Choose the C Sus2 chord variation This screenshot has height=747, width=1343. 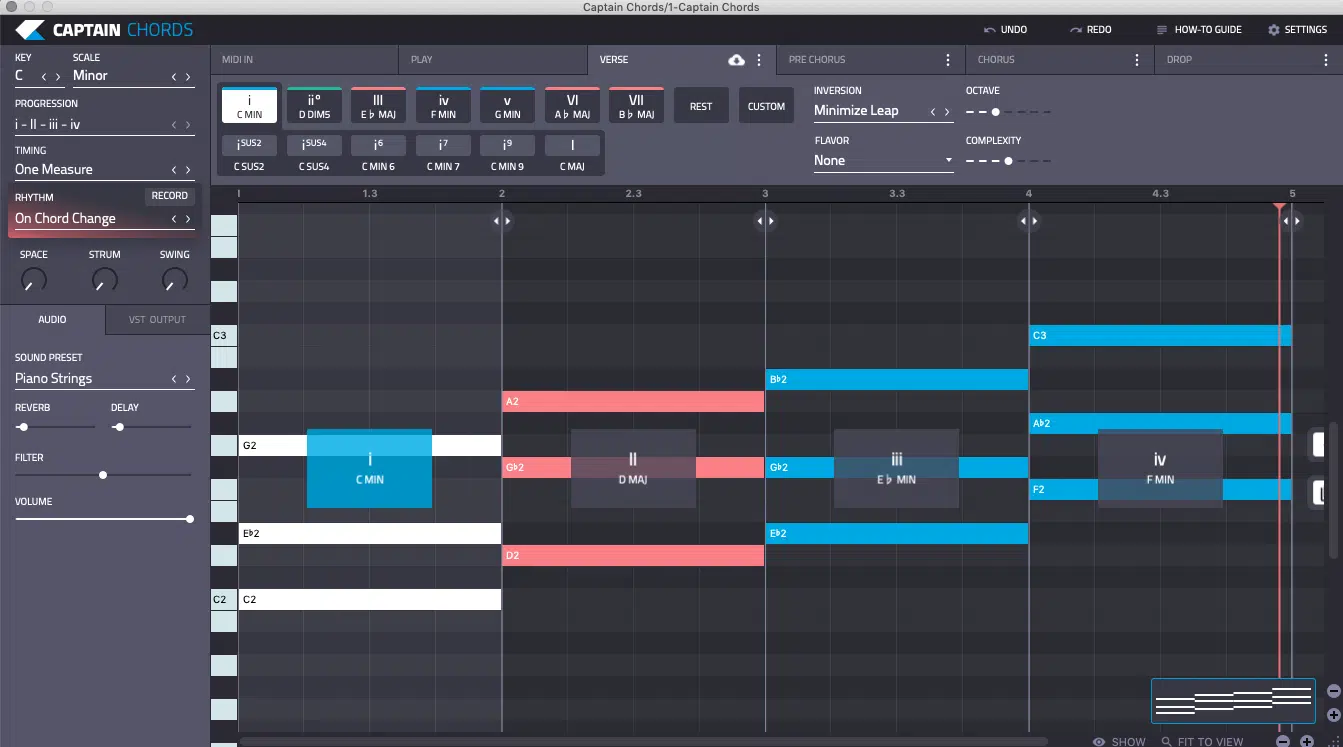(x=249, y=154)
